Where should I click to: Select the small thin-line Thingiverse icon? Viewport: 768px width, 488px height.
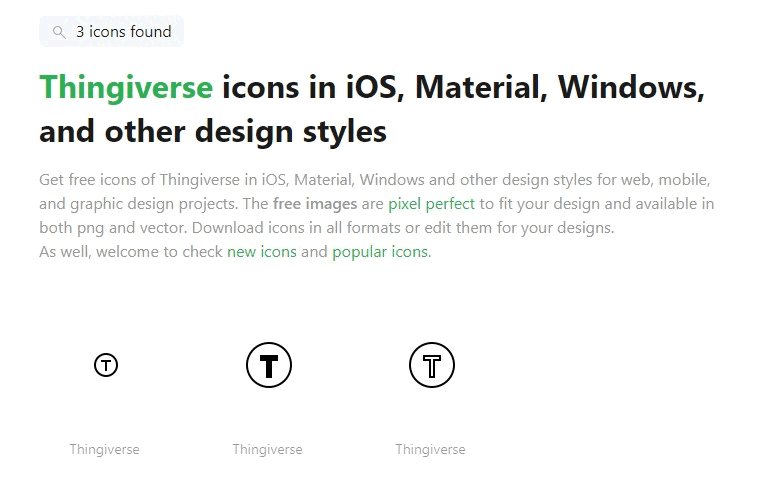[x=106, y=365]
